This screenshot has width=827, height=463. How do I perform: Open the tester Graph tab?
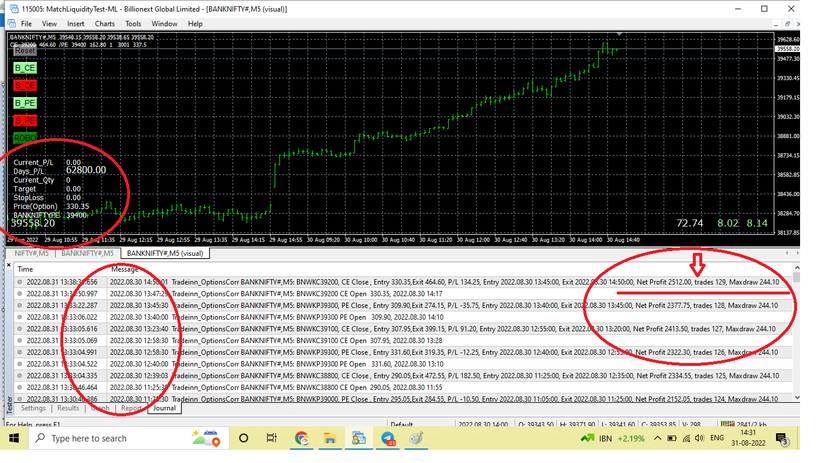[100, 408]
